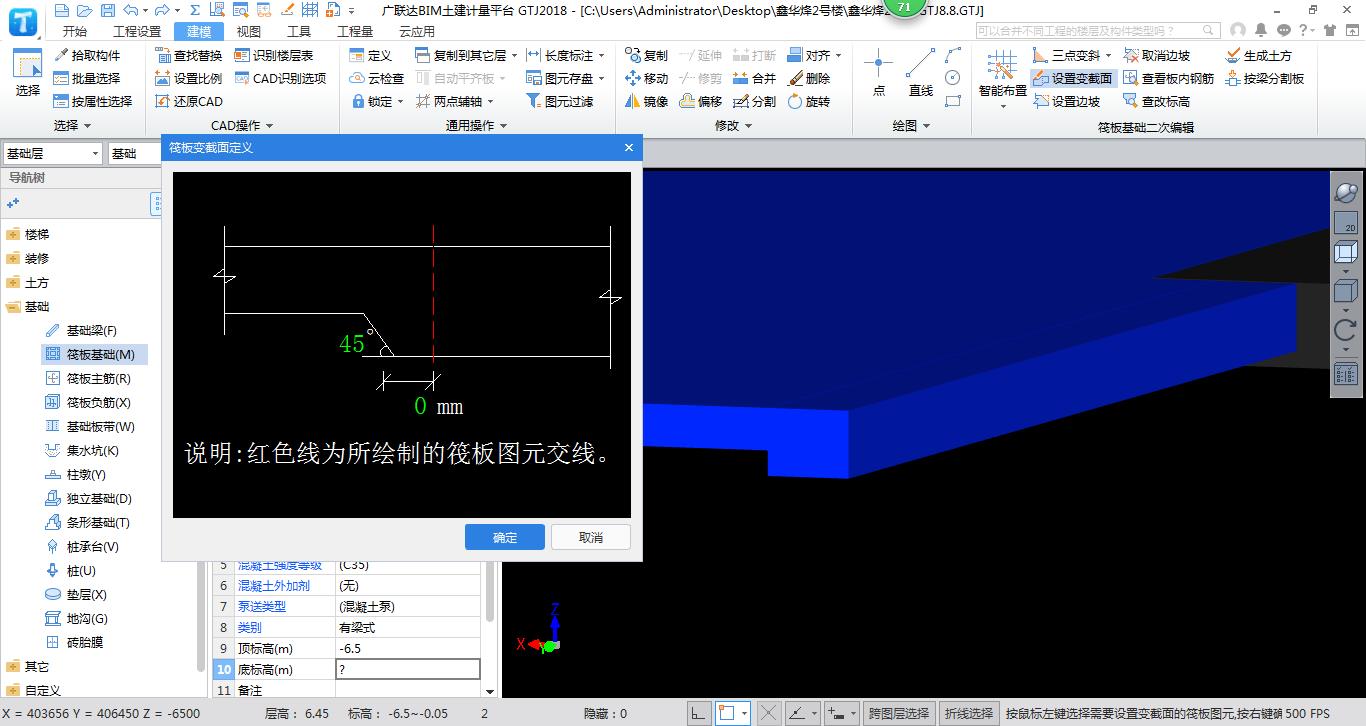Click 设置边坡 slope tool
This screenshot has width=1366, height=726.
(1066, 101)
